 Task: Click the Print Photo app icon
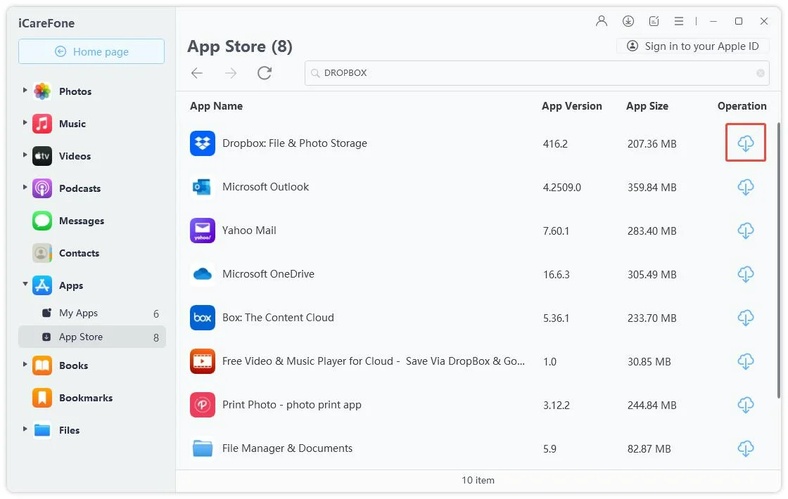(x=203, y=405)
